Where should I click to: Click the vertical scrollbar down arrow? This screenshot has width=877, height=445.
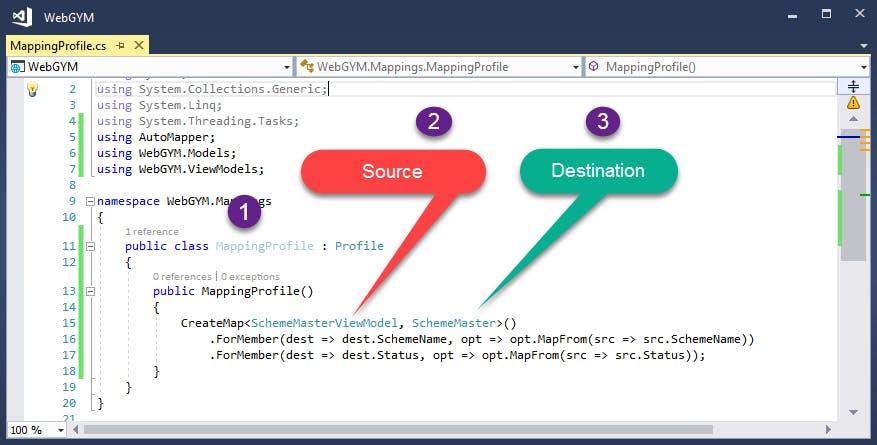(853, 413)
